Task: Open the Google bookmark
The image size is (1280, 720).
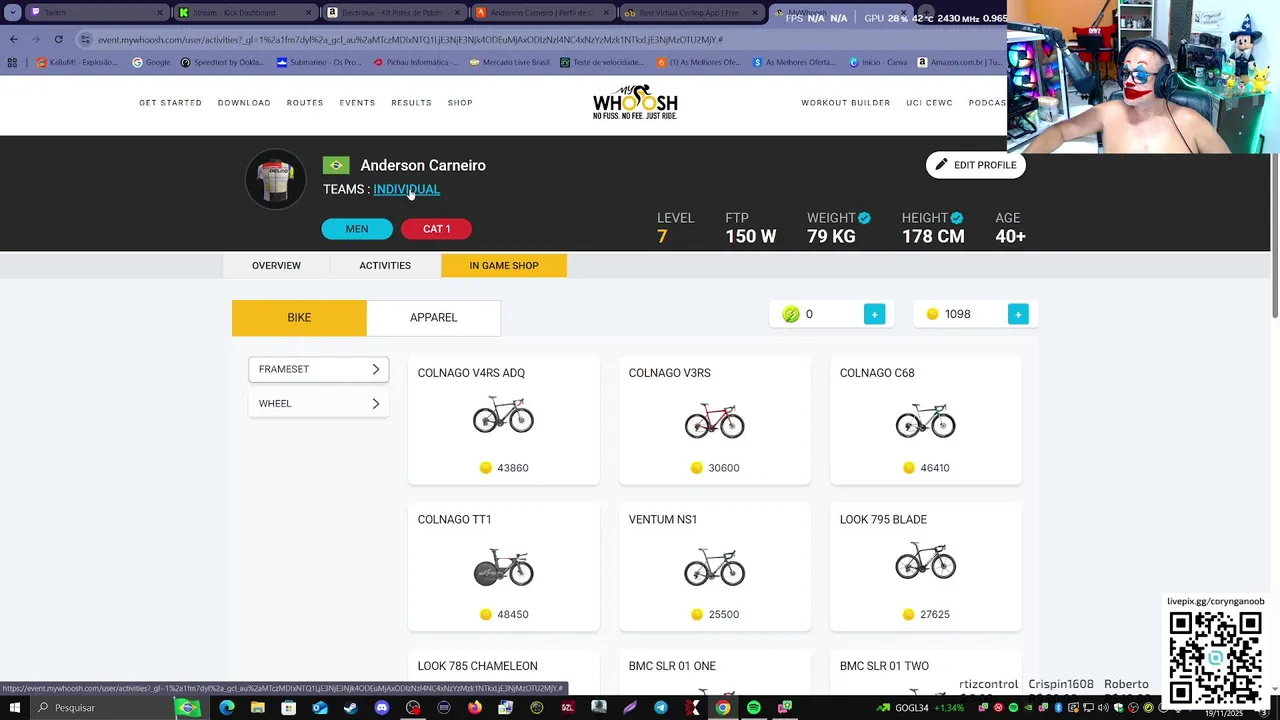Action: [x=152, y=62]
